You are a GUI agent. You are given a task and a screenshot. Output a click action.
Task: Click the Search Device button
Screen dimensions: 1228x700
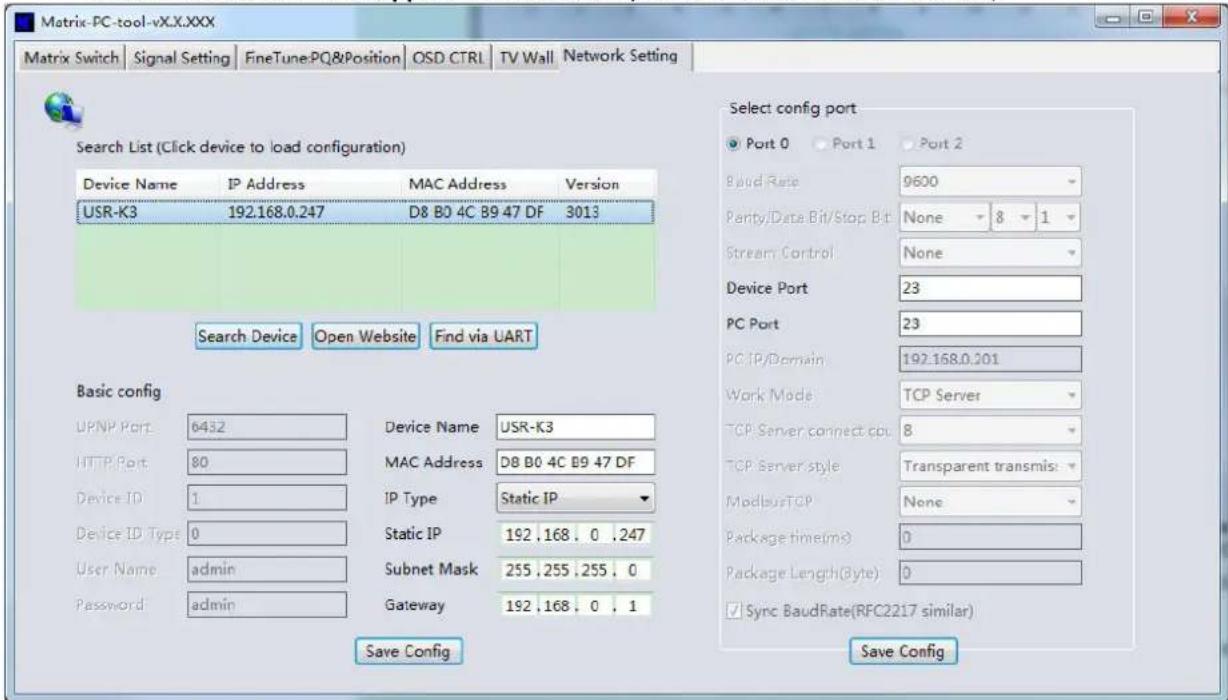coord(249,337)
